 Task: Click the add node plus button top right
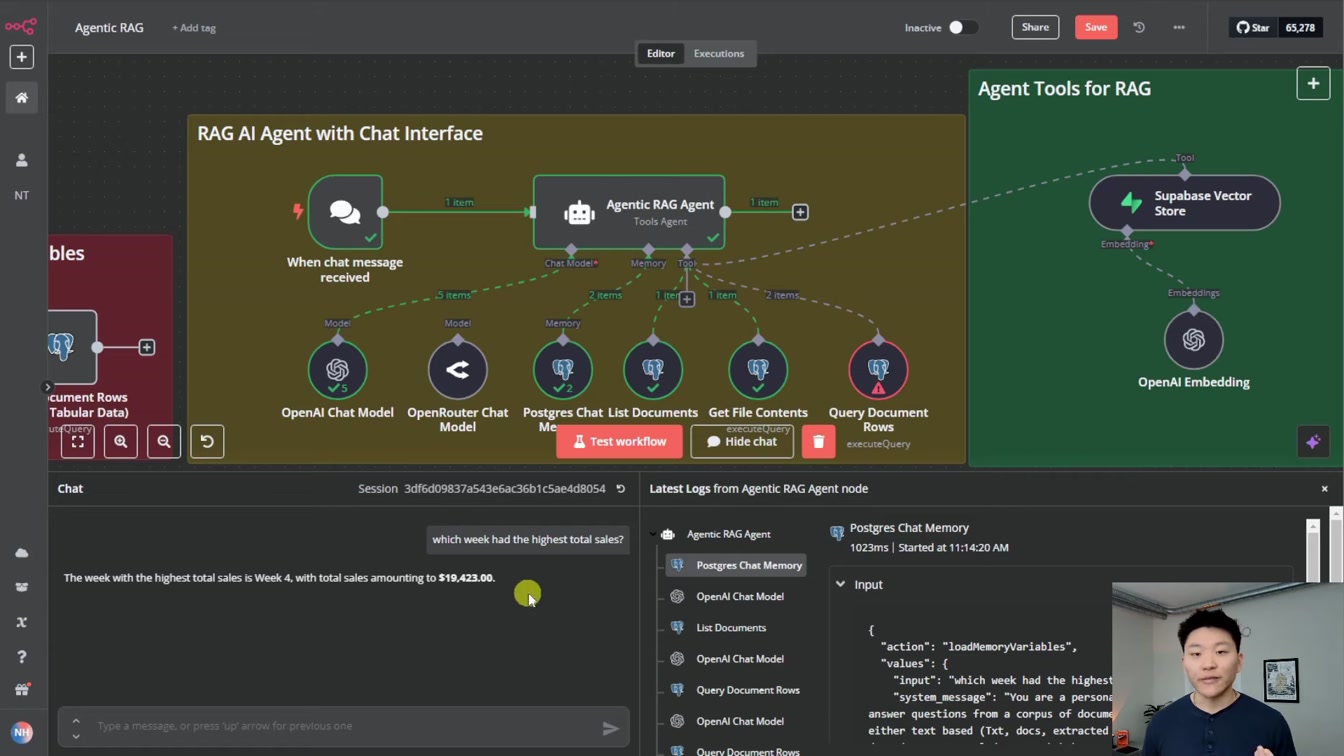[1313, 84]
